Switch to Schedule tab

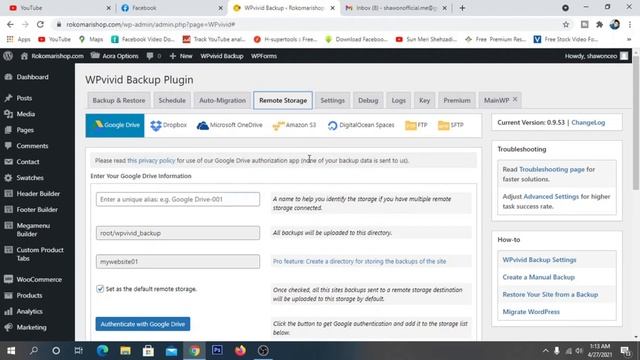pyautogui.click(x=172, y=100)
